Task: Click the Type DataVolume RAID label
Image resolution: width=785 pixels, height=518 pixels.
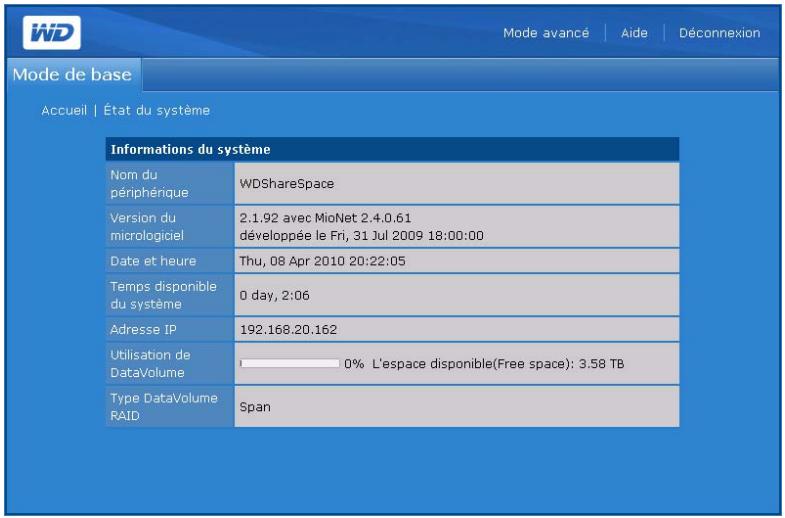Action: point(164,407)
